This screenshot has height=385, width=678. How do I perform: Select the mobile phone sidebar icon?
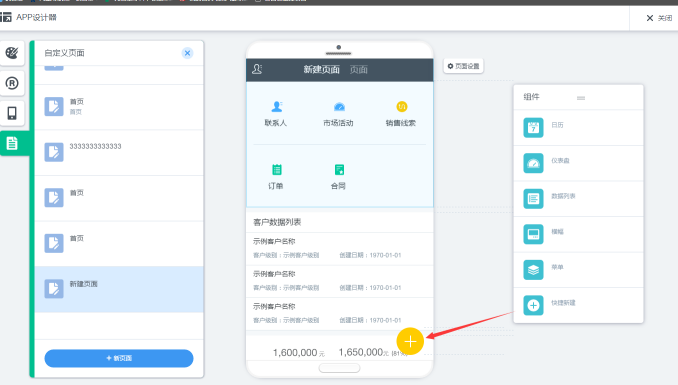[12, 113]
